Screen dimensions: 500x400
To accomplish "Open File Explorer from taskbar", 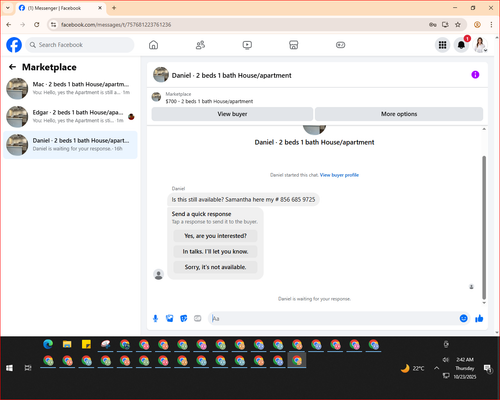I will click(67, 344).
